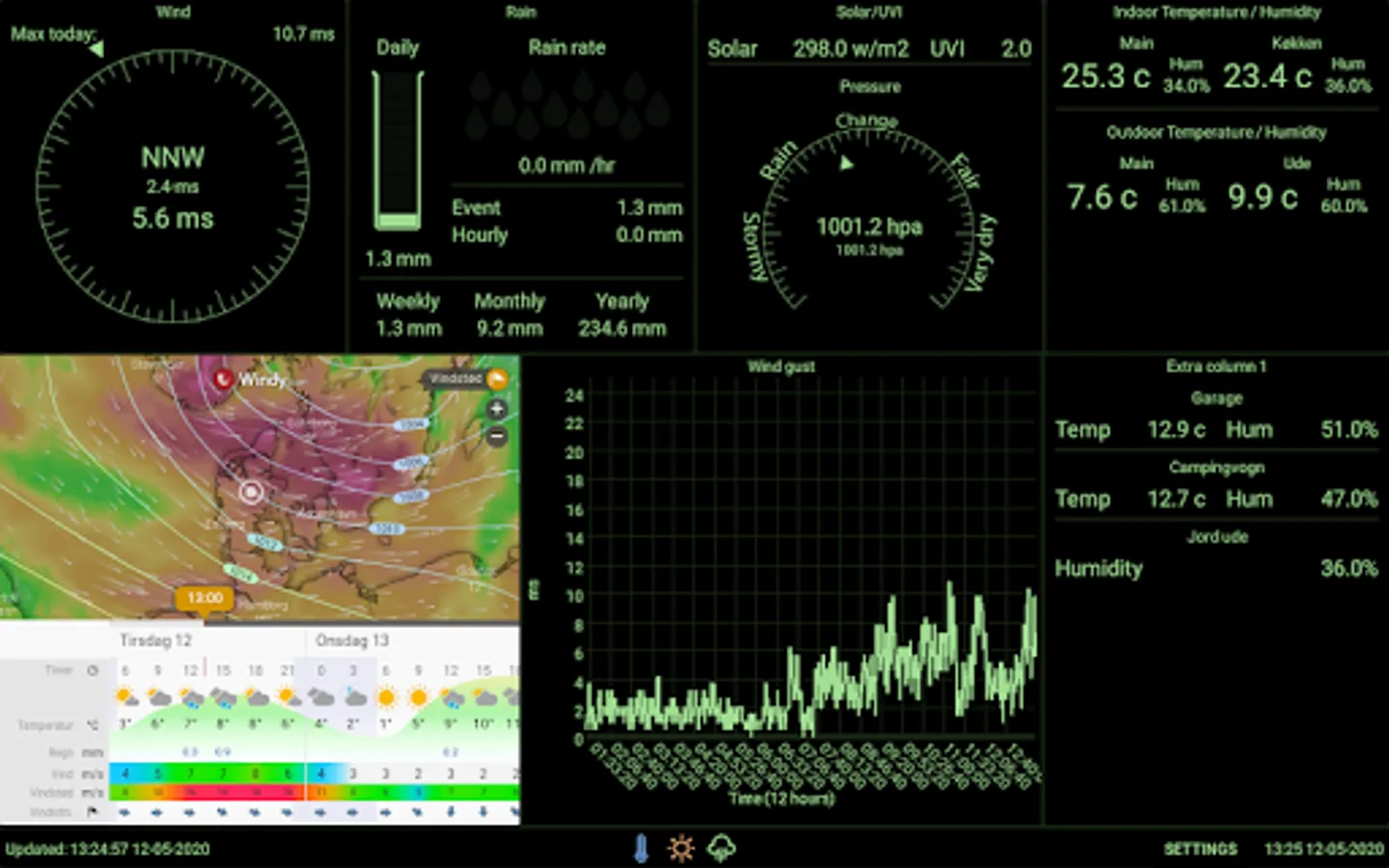This screenshot has height=868, width=1389.
Task: Click the Daily rain gauge bar
Action: [397, 150]
